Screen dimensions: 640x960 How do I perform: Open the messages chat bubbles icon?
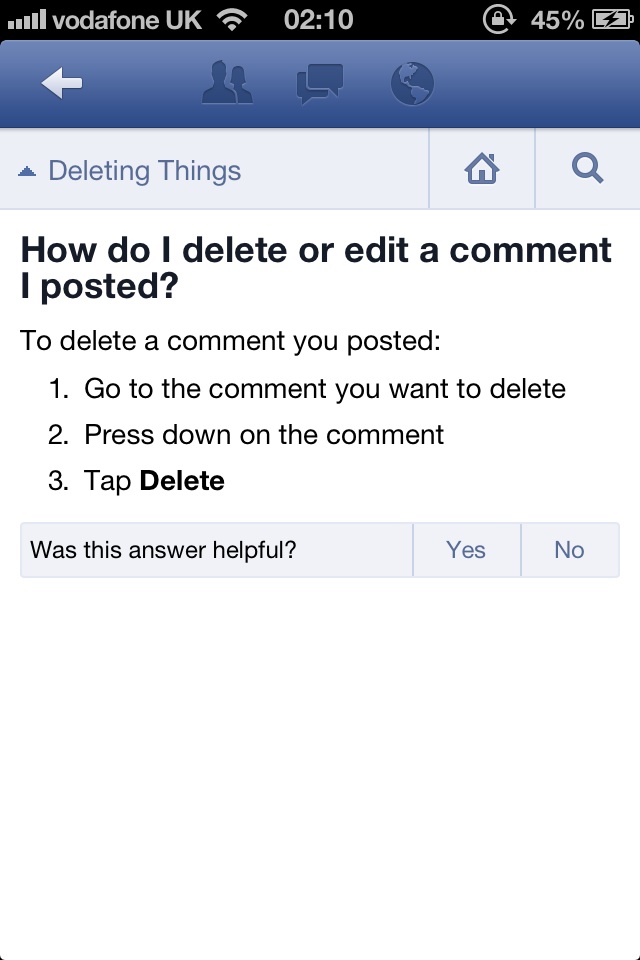click(320, 83)
